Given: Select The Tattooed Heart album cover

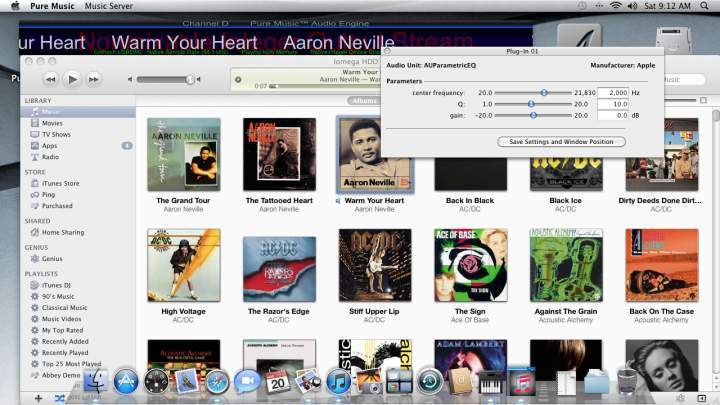Looking at the screenshot, I should tap(279, 154).
